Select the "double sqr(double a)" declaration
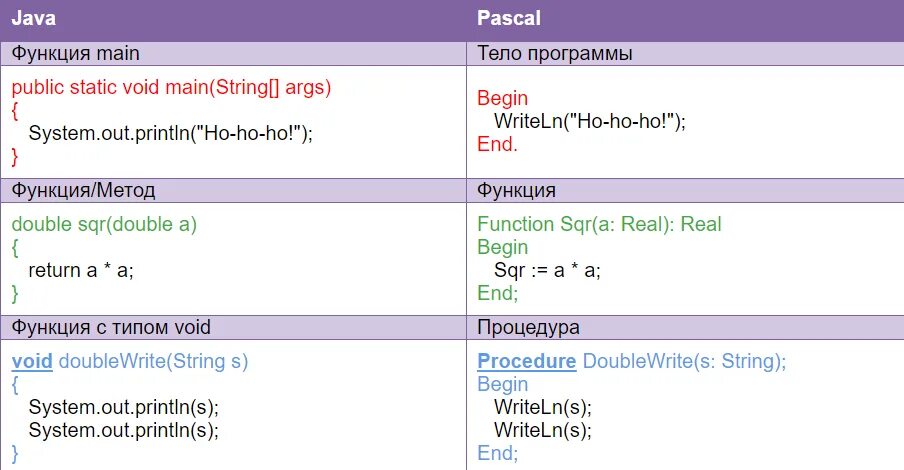This screenshot has width=904, height=470. [104, 224]
